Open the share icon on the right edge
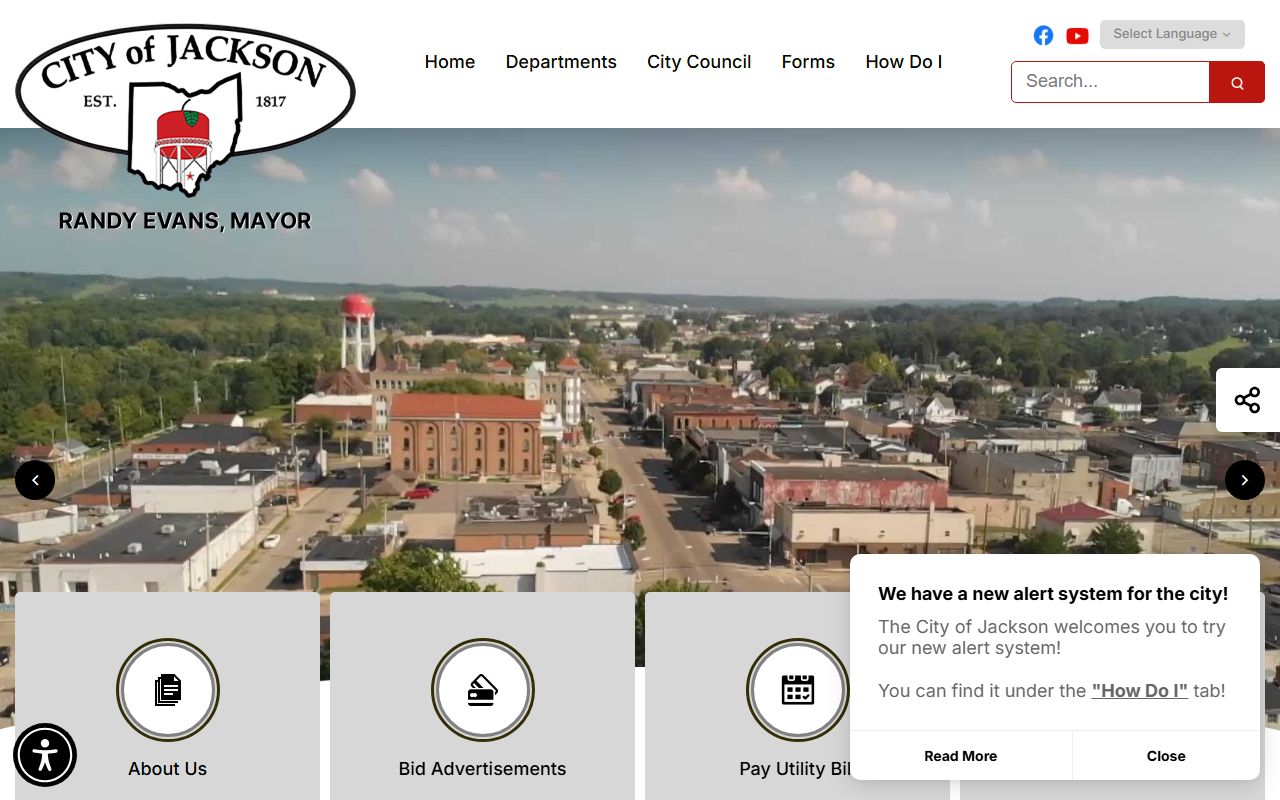Screen dimensions: 1280x800 [x=1247, y=401]
